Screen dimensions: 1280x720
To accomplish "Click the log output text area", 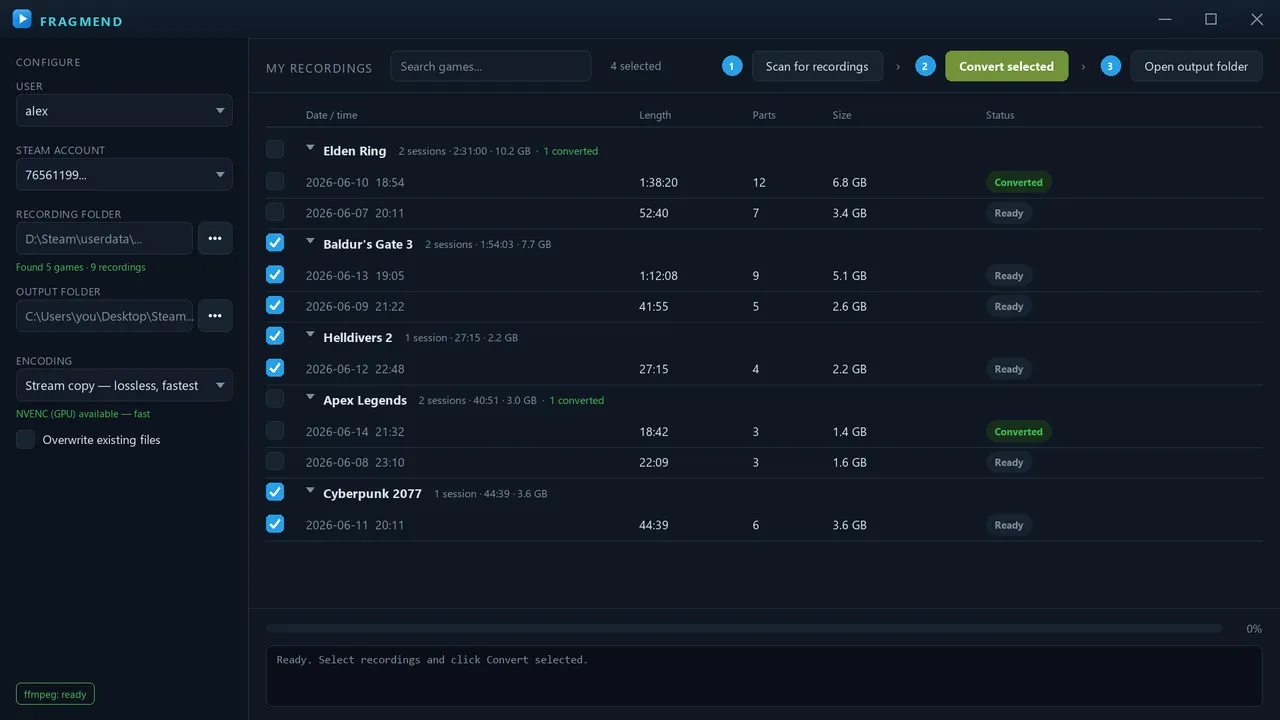I will coord(764,676).
